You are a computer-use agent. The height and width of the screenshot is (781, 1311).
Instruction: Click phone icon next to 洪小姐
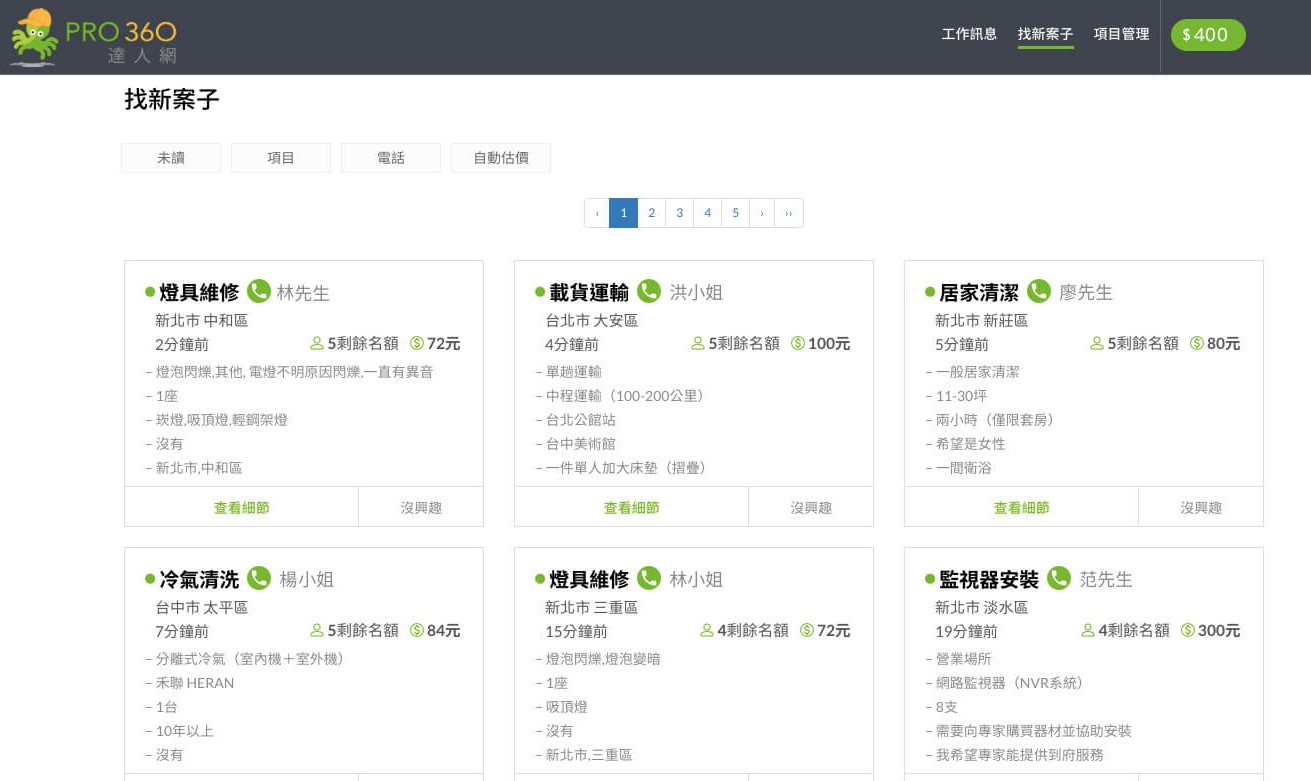649,291
